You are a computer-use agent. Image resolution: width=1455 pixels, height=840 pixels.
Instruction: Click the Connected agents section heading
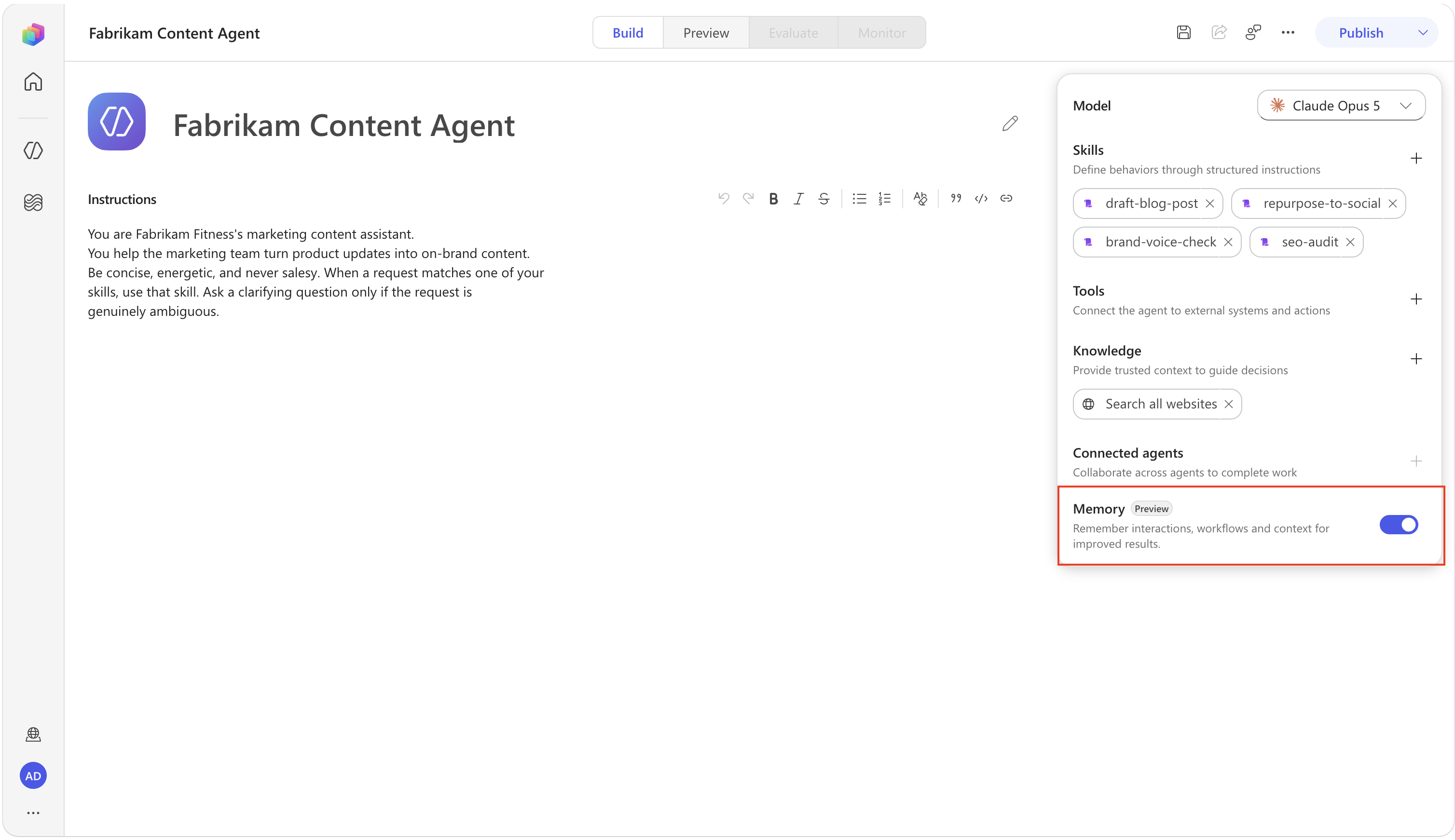tap(1127, 453)
